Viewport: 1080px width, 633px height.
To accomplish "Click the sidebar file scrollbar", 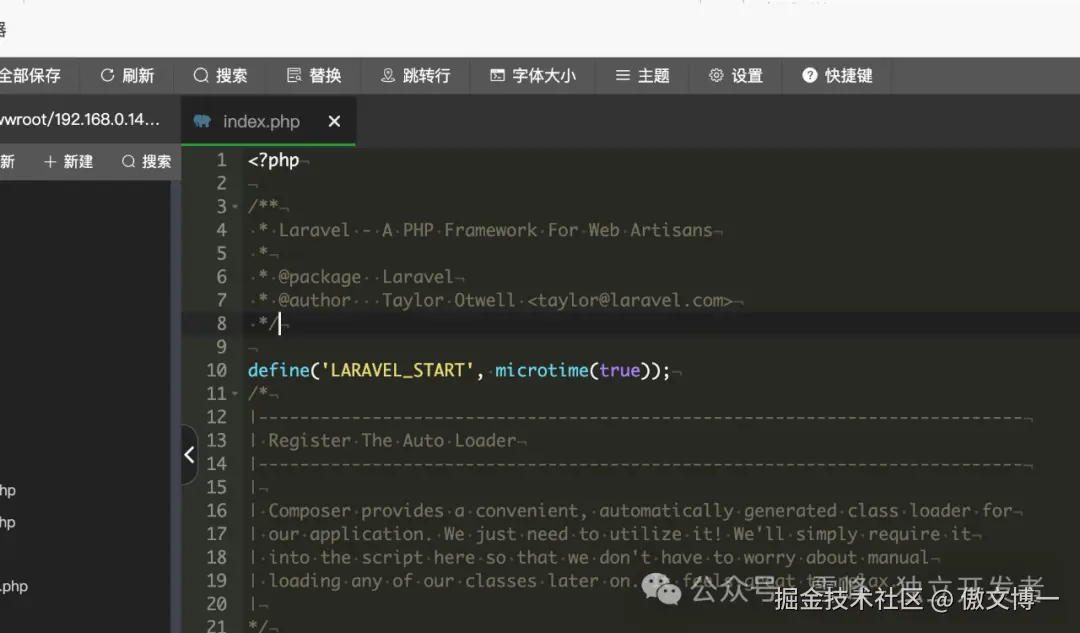I will [176, 406].
